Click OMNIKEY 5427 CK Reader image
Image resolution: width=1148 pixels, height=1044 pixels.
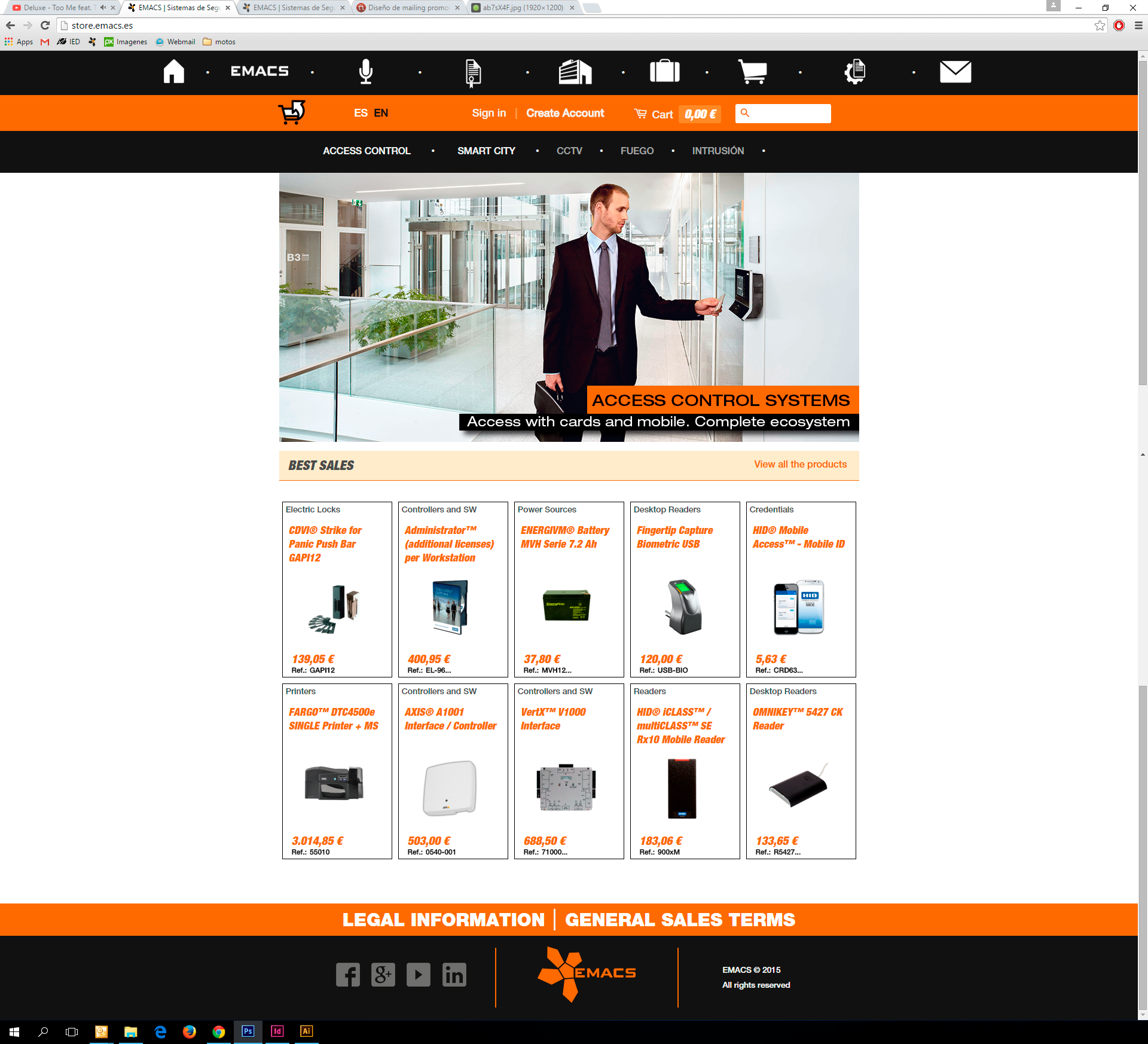pos(799,785)
